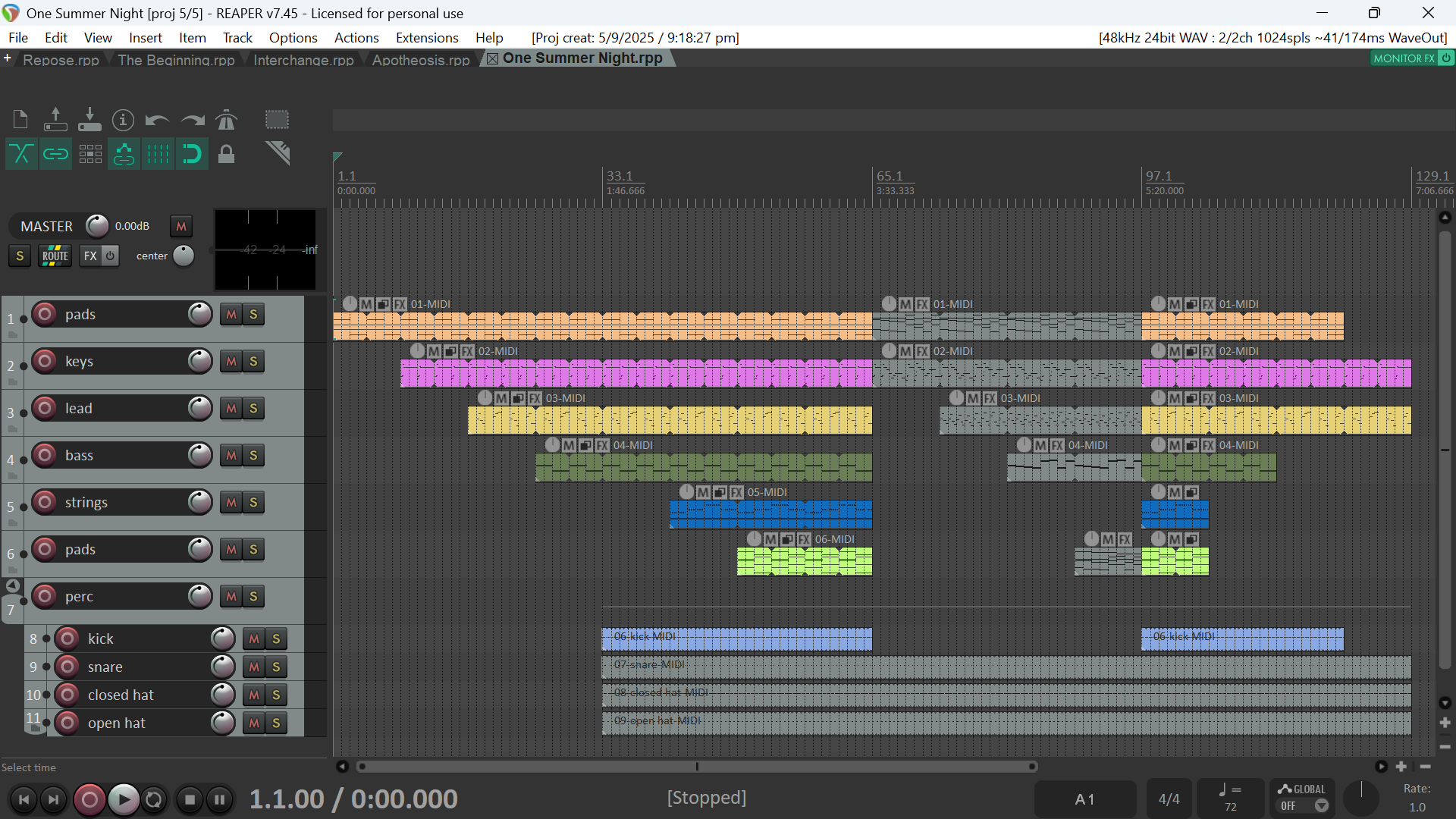Toggle the locking padlock icon
The height and width of the screenshot is (819, 1456).
(x=226, y=155)
